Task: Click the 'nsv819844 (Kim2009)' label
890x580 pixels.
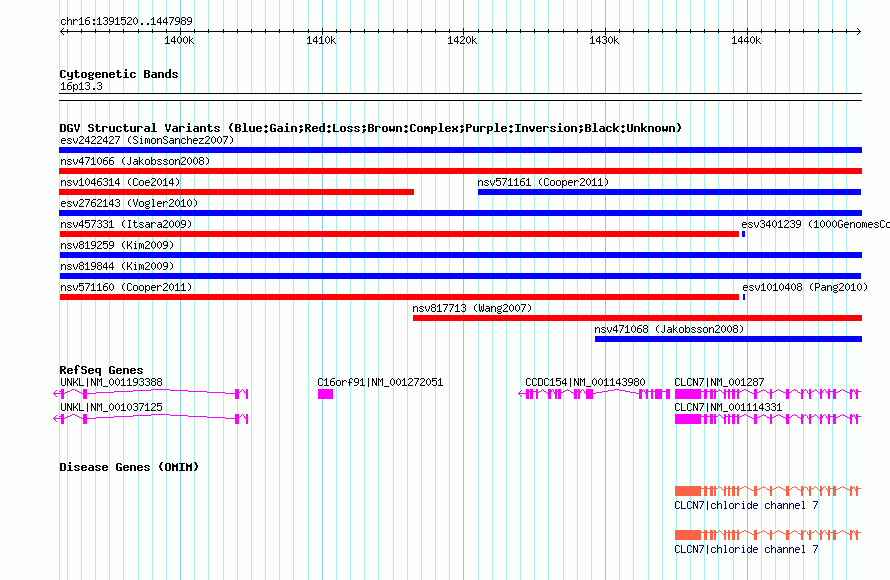Action: coord(117,266)
